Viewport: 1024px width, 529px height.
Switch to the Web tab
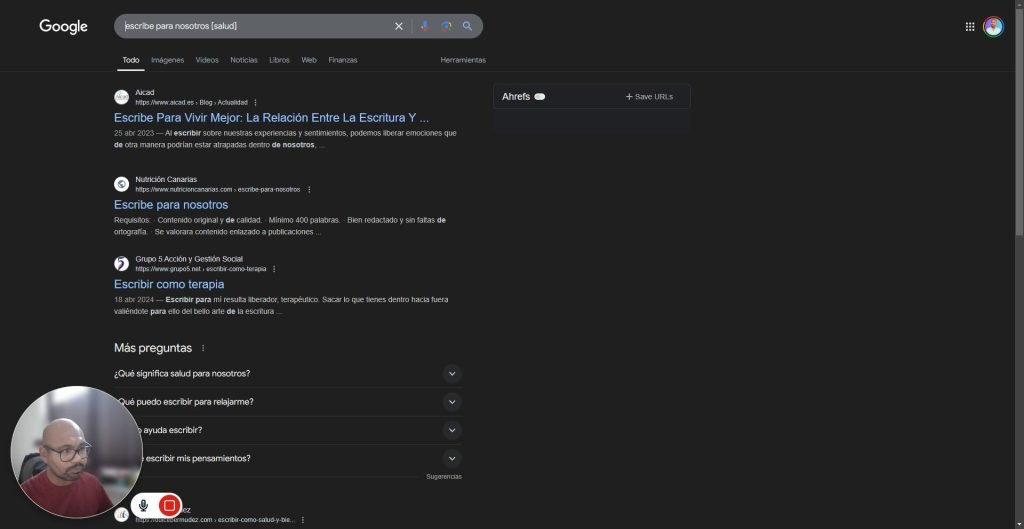pyautogui.click(x=309, y=60)
